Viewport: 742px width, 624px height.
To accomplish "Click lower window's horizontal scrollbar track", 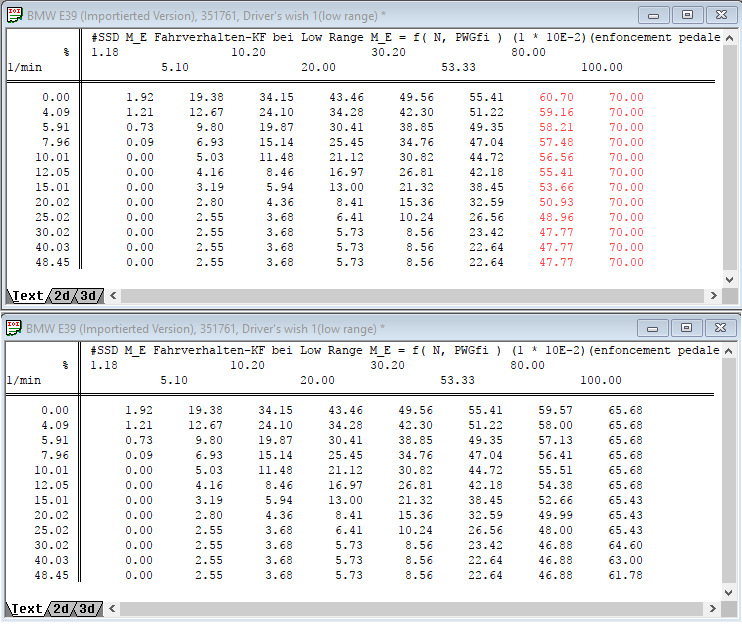I will coord(412,608).
